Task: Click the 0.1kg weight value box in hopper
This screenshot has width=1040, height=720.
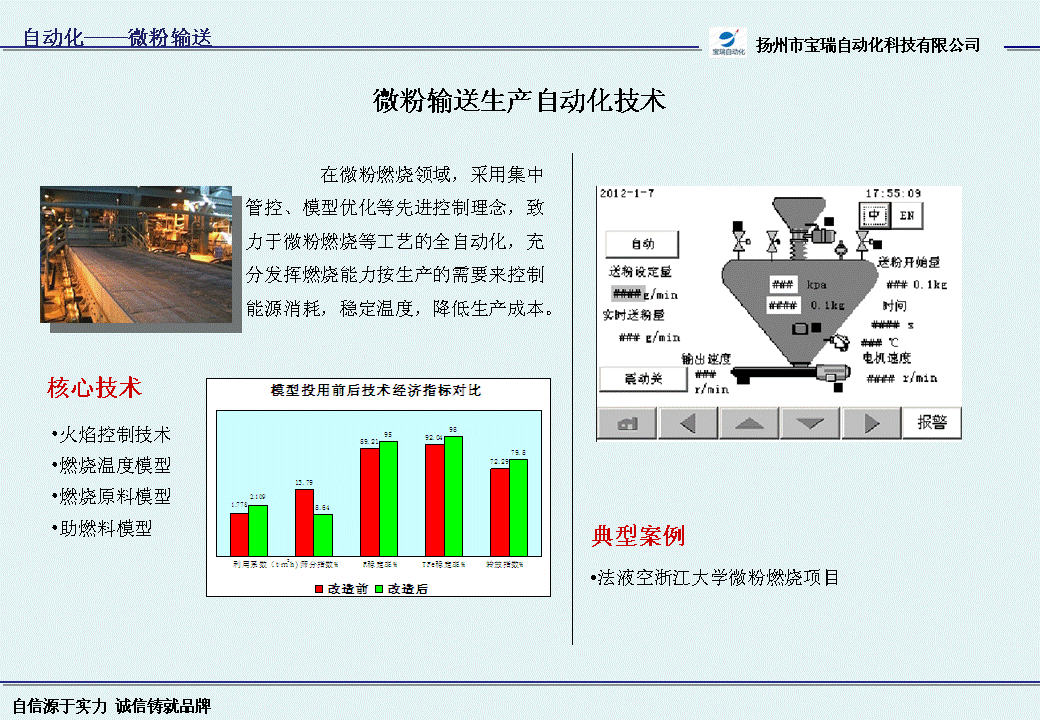Action: pyautogui.click(x=782, y=305)
